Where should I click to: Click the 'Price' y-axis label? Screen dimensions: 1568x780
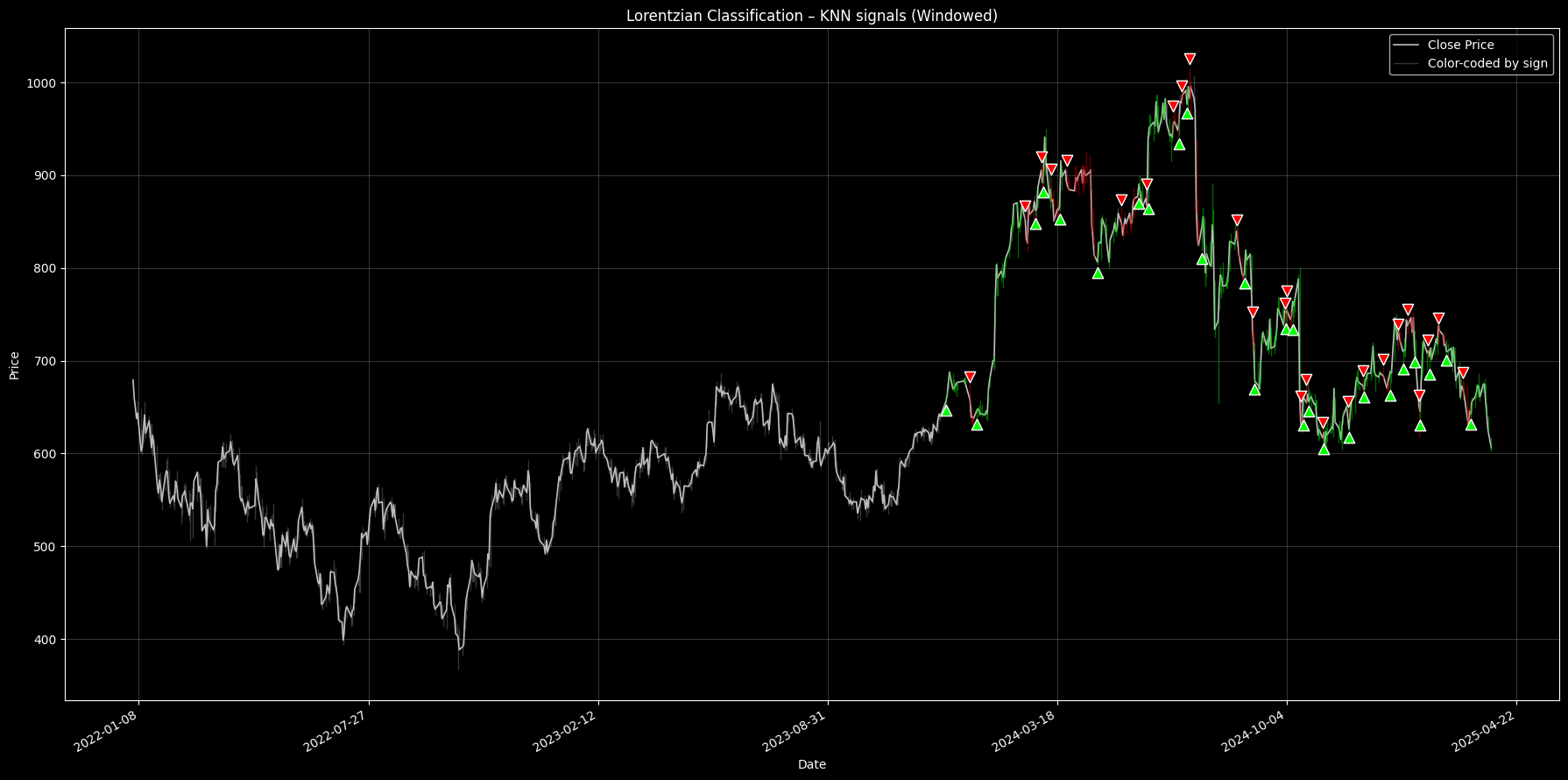(x=14, y=365)
